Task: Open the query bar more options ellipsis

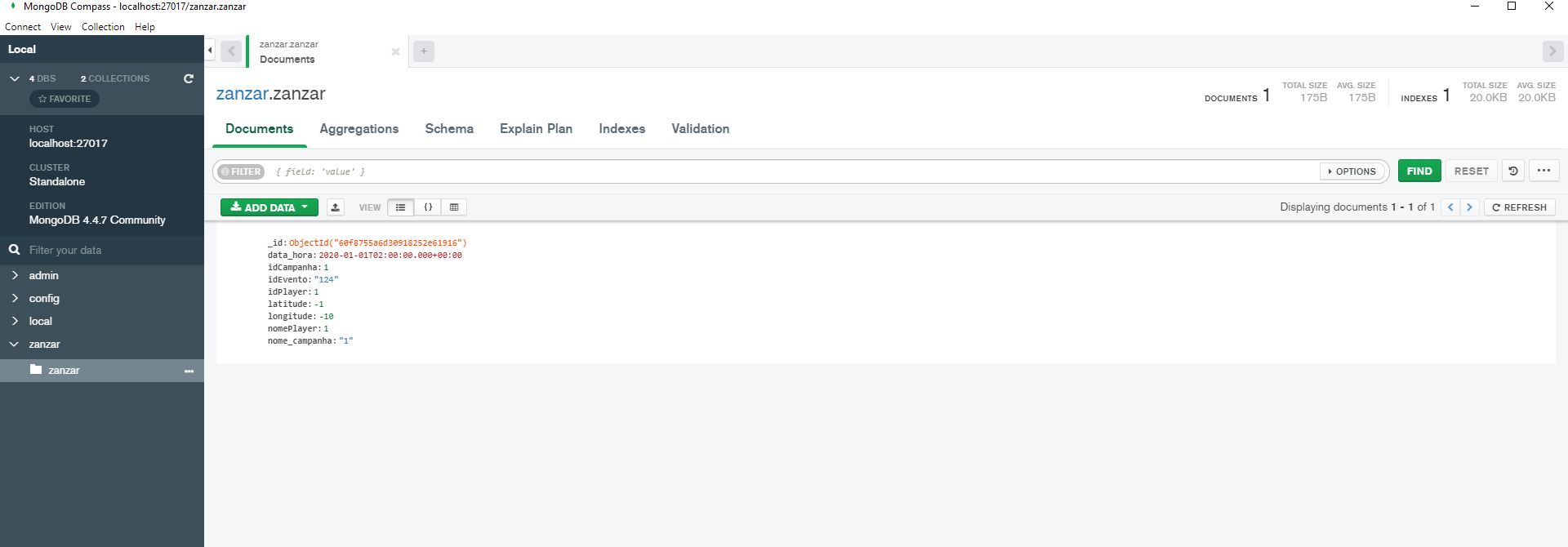Action: (x=1543, y=171)
